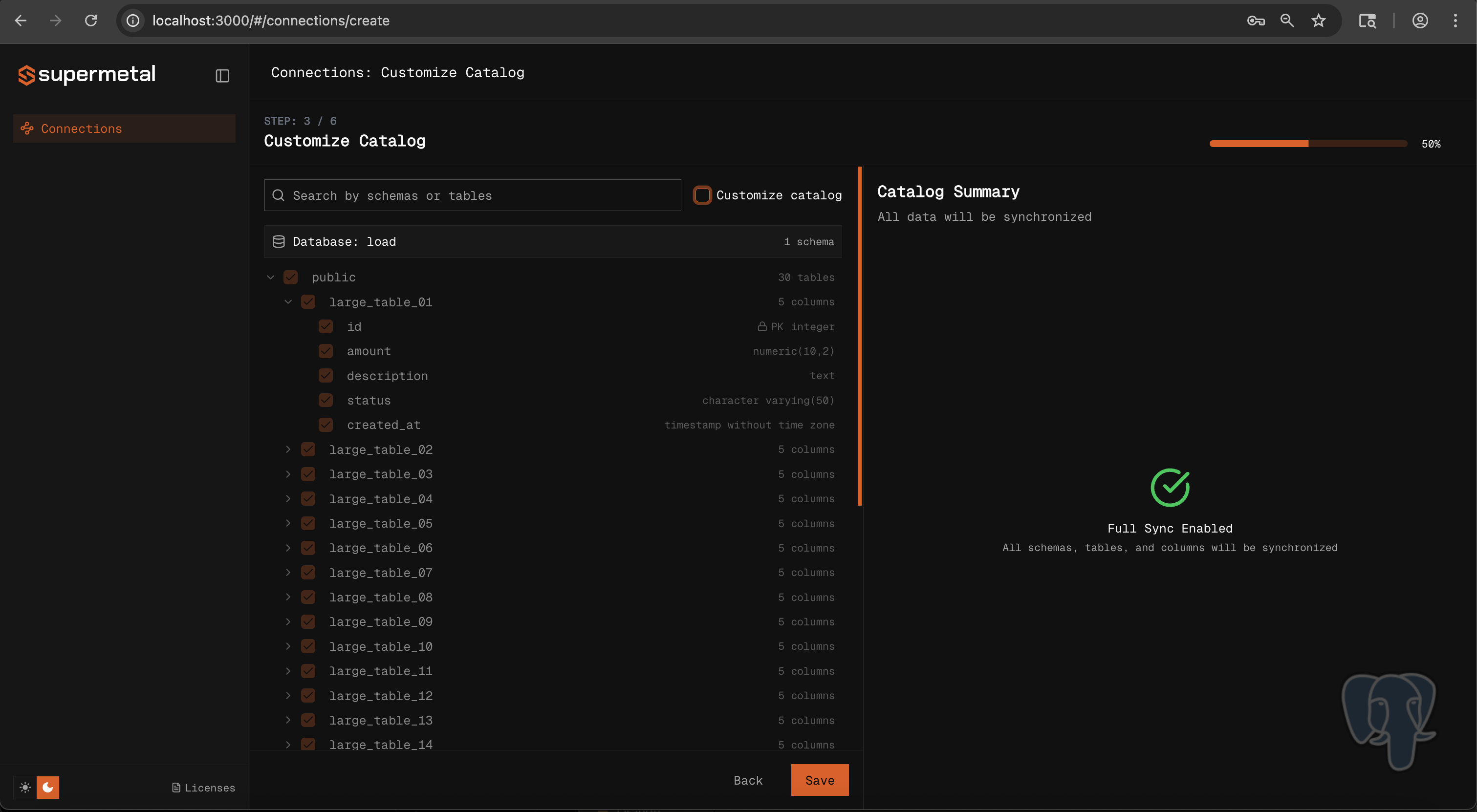Click the 50% sync progress bar
1477x812 pixels.
[x=1307, y=143]
